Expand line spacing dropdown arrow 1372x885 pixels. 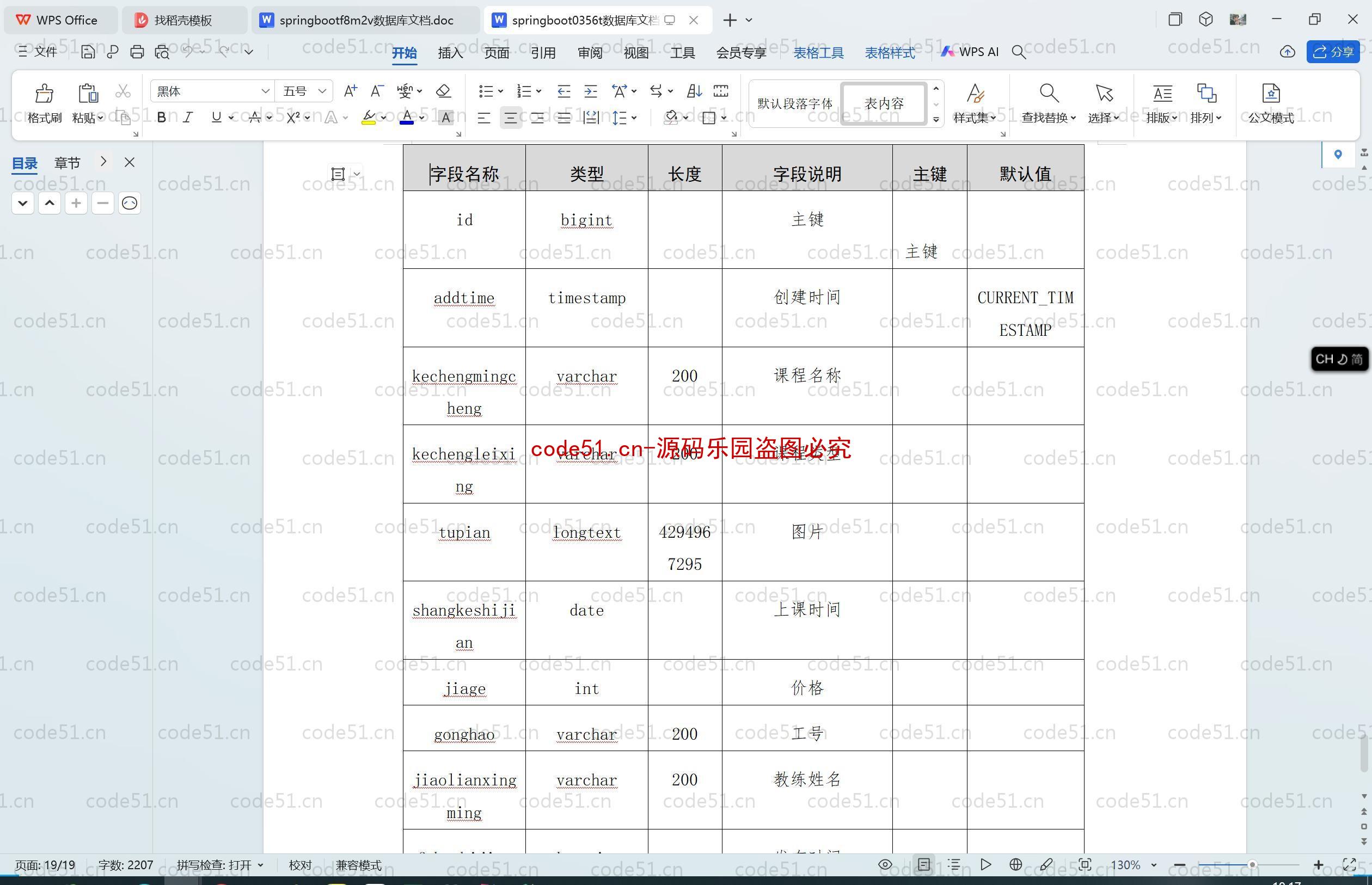[x=634, y=118]
